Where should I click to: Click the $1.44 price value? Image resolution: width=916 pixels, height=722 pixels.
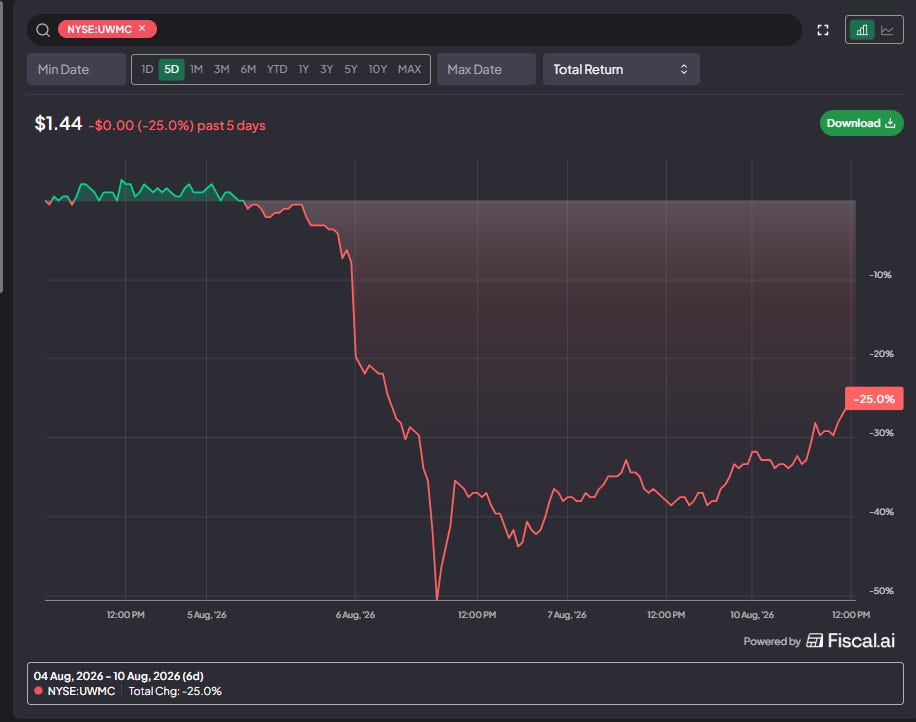[x=58, y=123]
